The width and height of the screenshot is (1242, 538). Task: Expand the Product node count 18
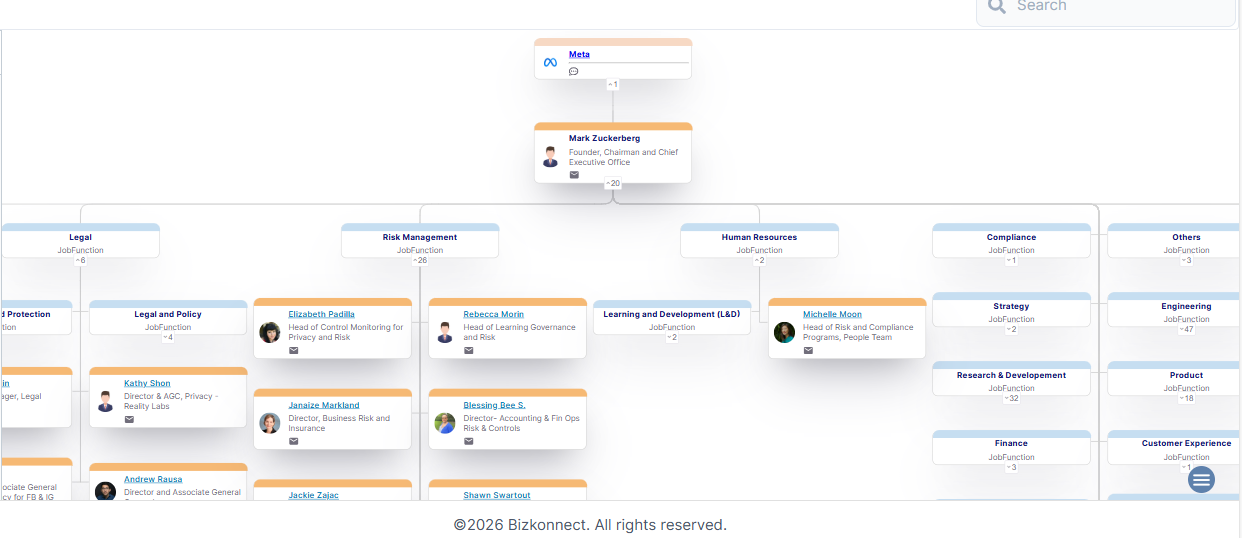[1186, 398]
